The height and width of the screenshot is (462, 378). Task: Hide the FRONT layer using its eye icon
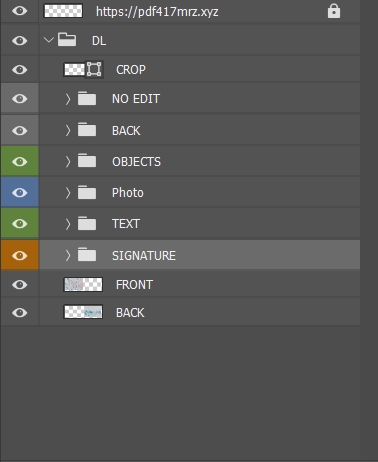point(20,284)
